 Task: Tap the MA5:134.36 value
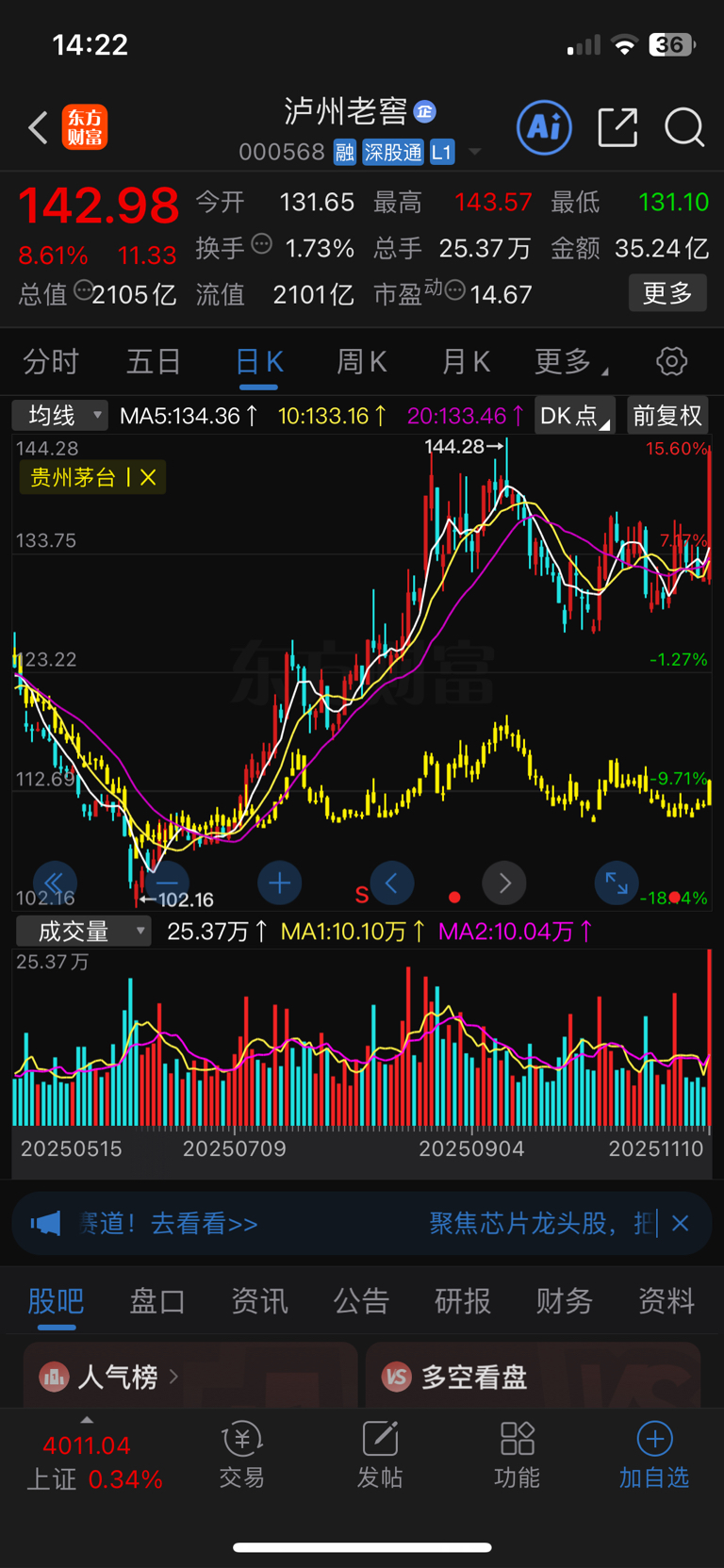pos(180,415)
